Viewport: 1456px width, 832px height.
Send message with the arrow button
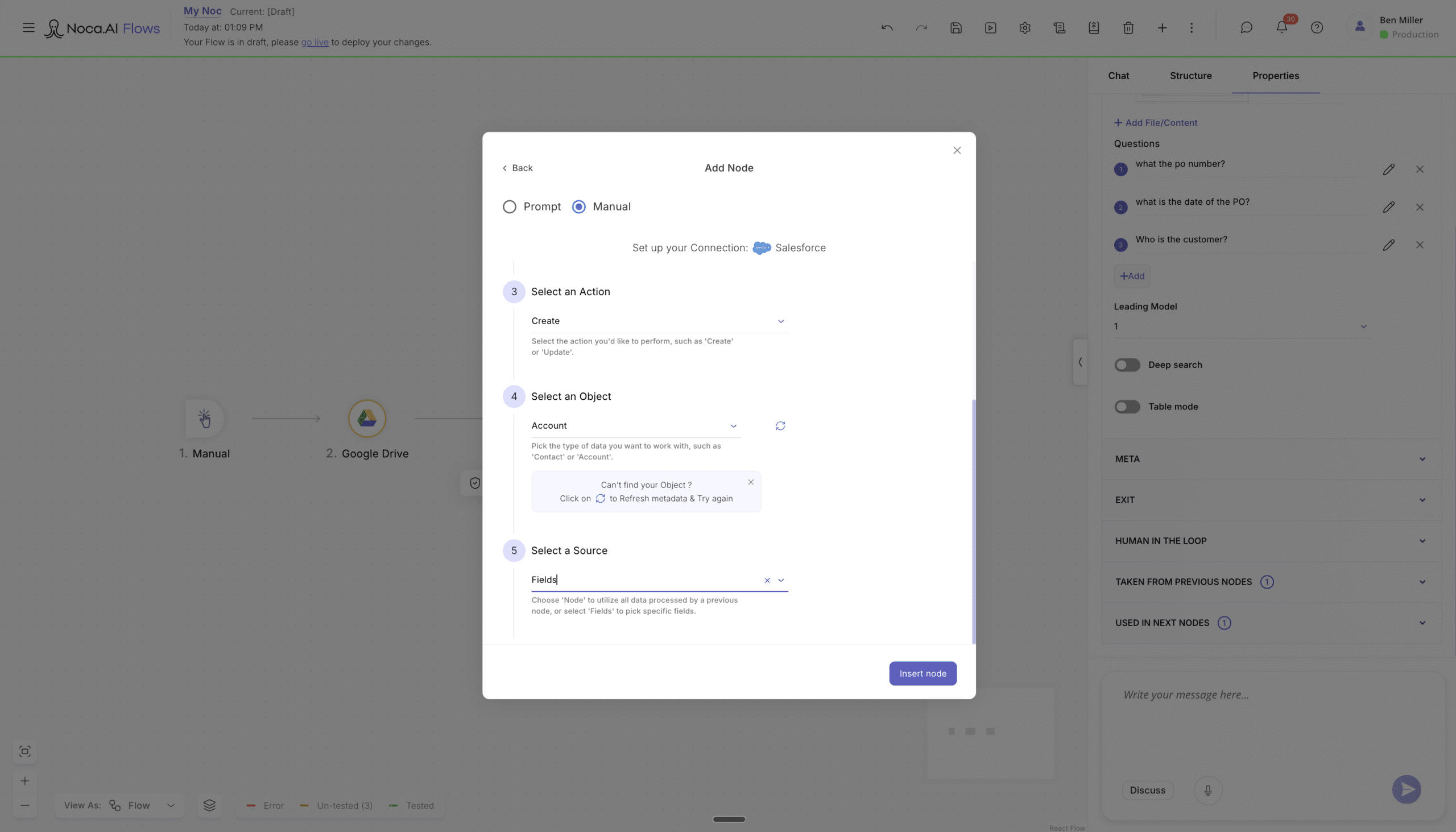click(x=1406, y=789)
